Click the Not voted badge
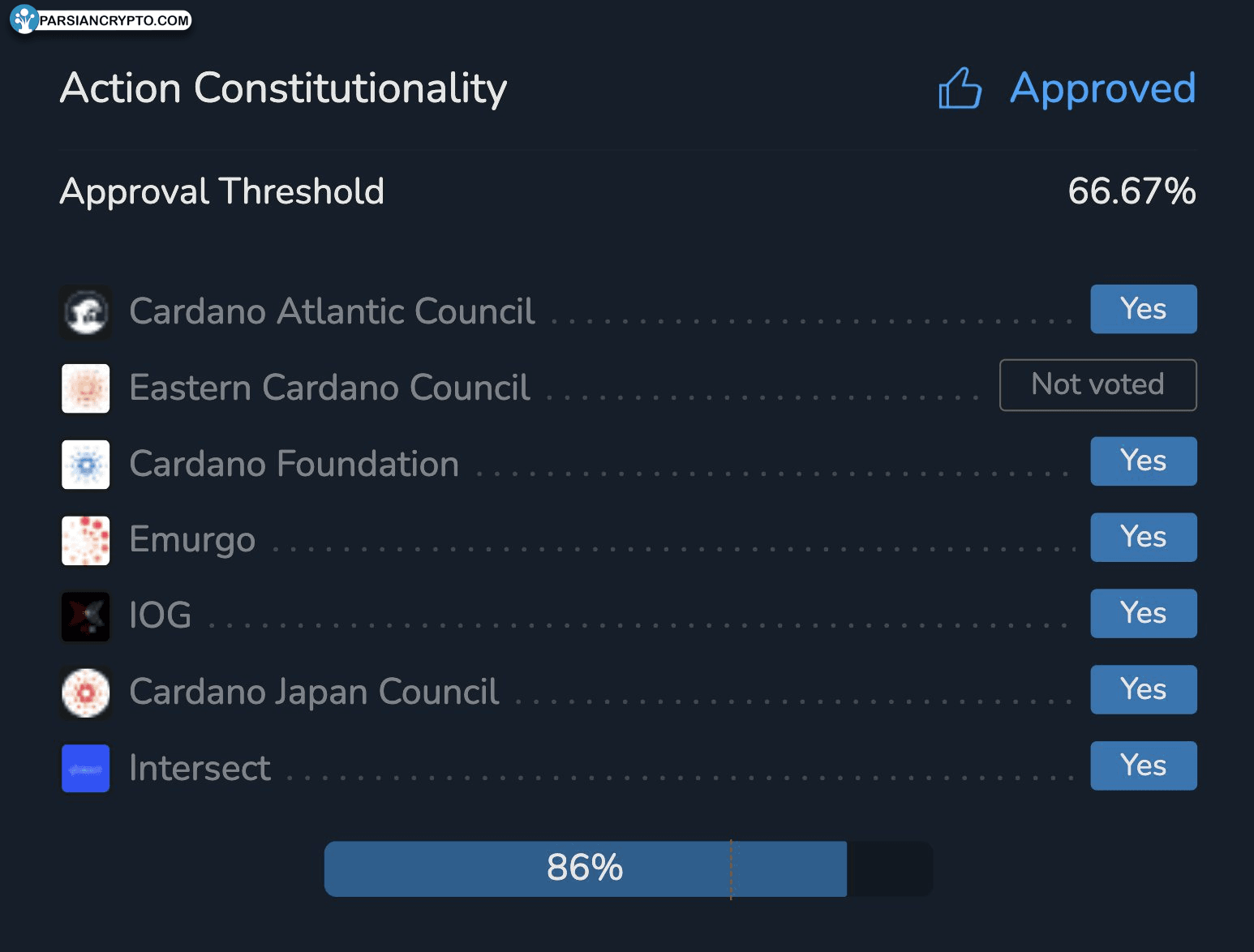This screenshot has height=952, width=1254. point(1098,385)
